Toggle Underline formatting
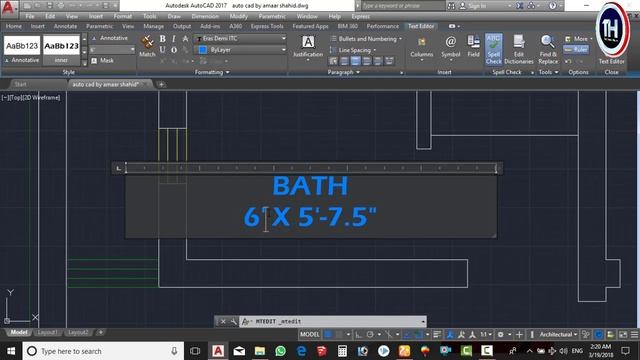The image size is (640, 360). 162,50
